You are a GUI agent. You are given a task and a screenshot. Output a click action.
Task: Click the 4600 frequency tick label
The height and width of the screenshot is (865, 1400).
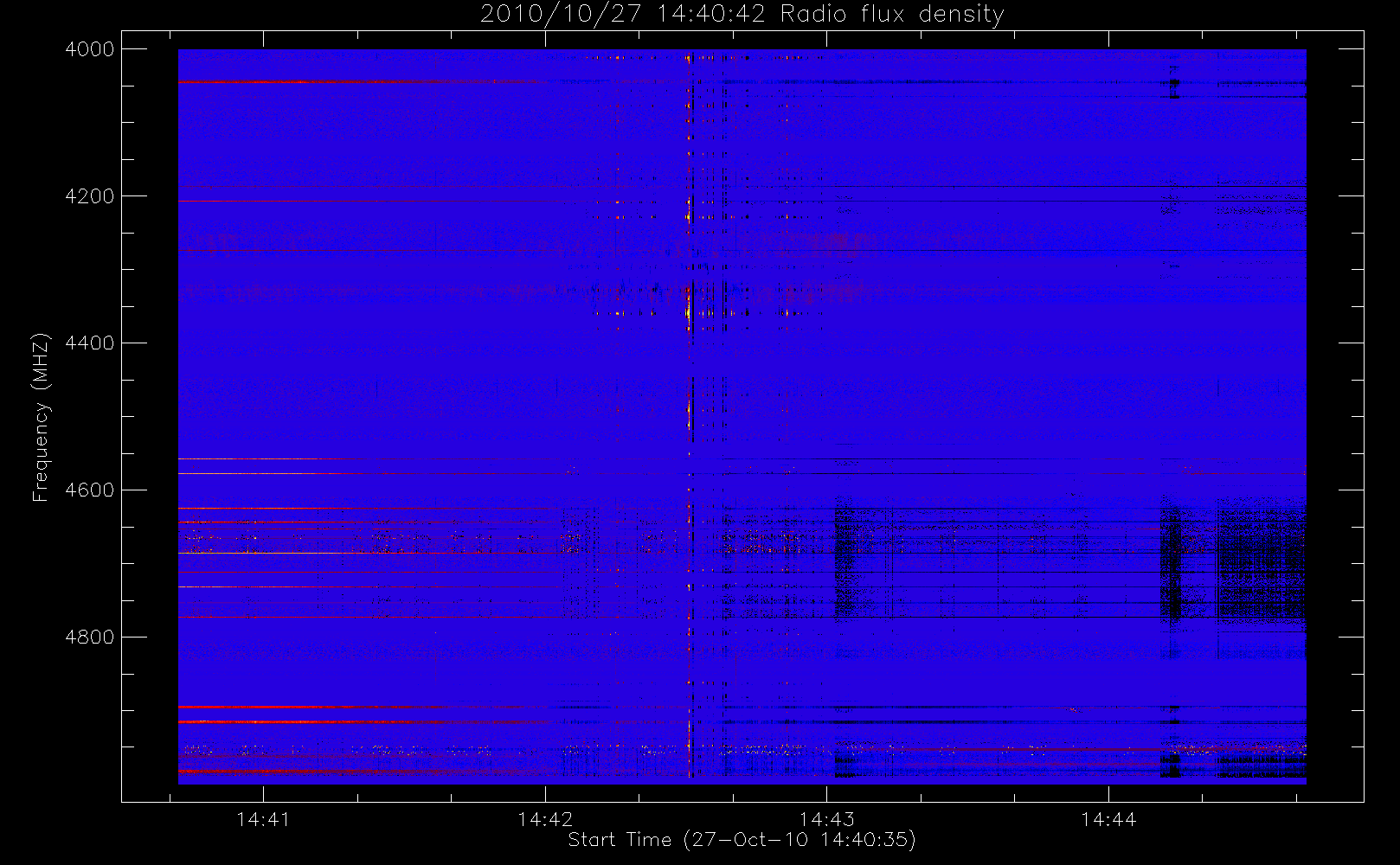click(x=90, y=490)
